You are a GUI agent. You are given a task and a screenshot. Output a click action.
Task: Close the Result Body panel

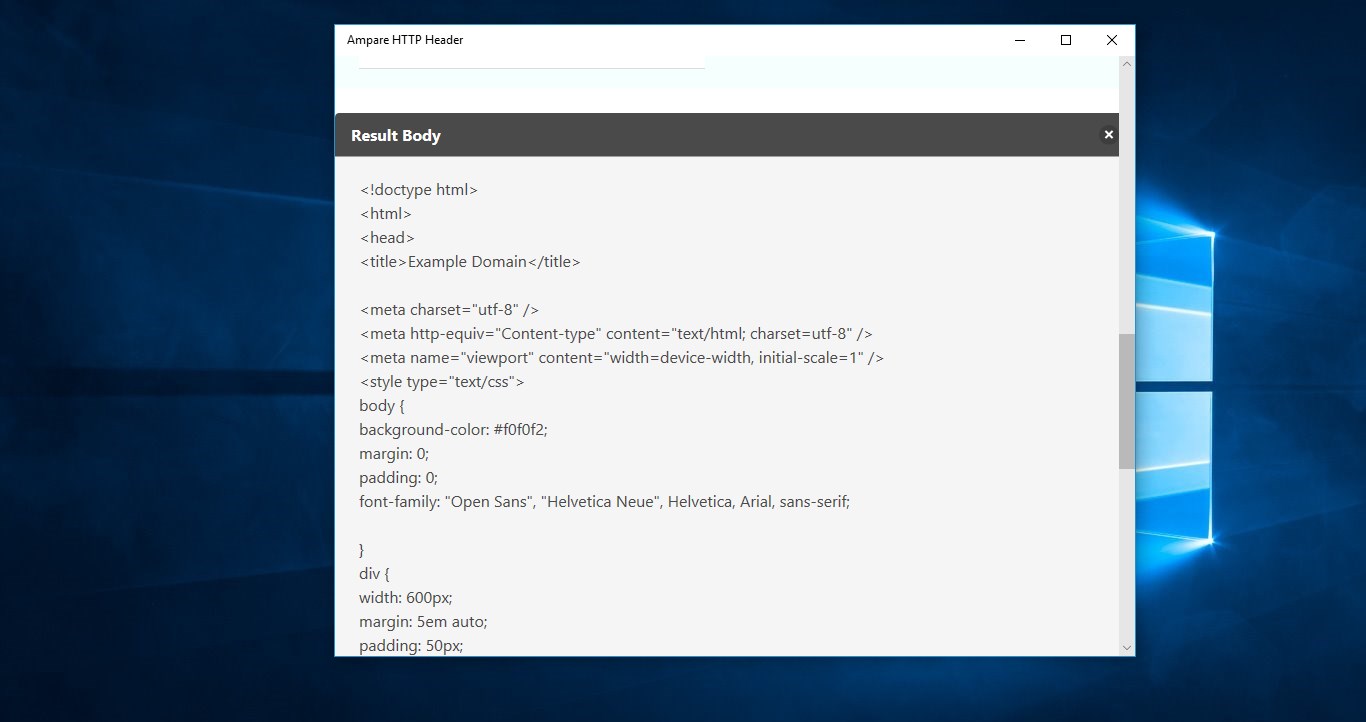tap(1108, 135)
